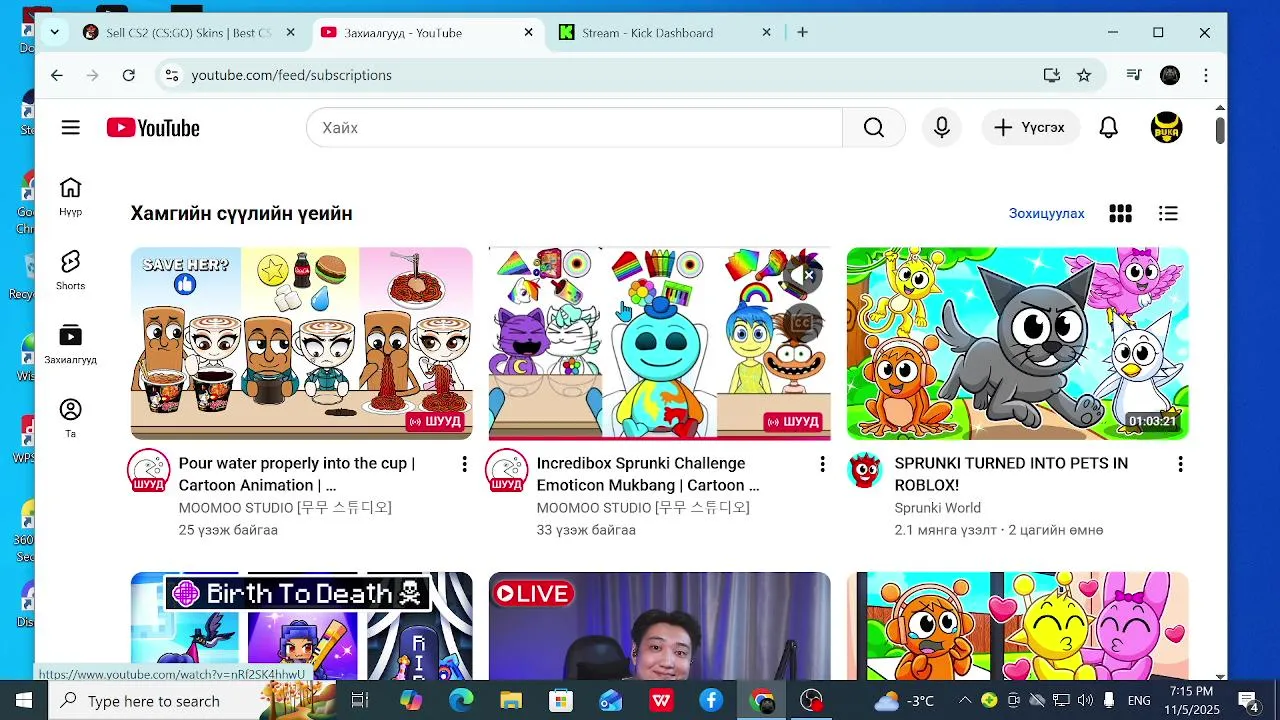This screenshot has height=720, width=1280.
Task: Click the search magnifier button
Action: point(874,128)
